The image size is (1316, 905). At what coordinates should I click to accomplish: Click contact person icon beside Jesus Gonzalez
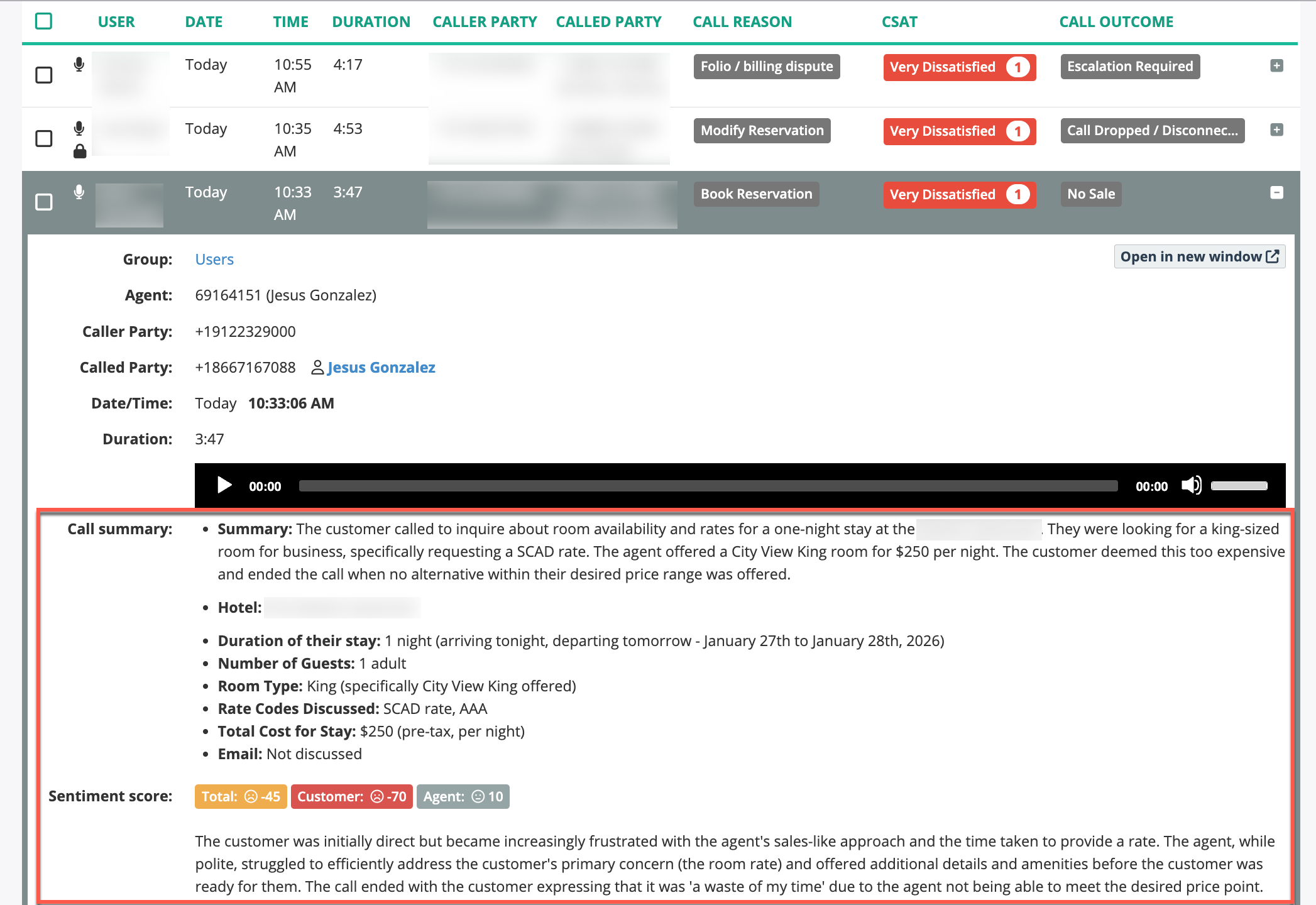[317, 368]
